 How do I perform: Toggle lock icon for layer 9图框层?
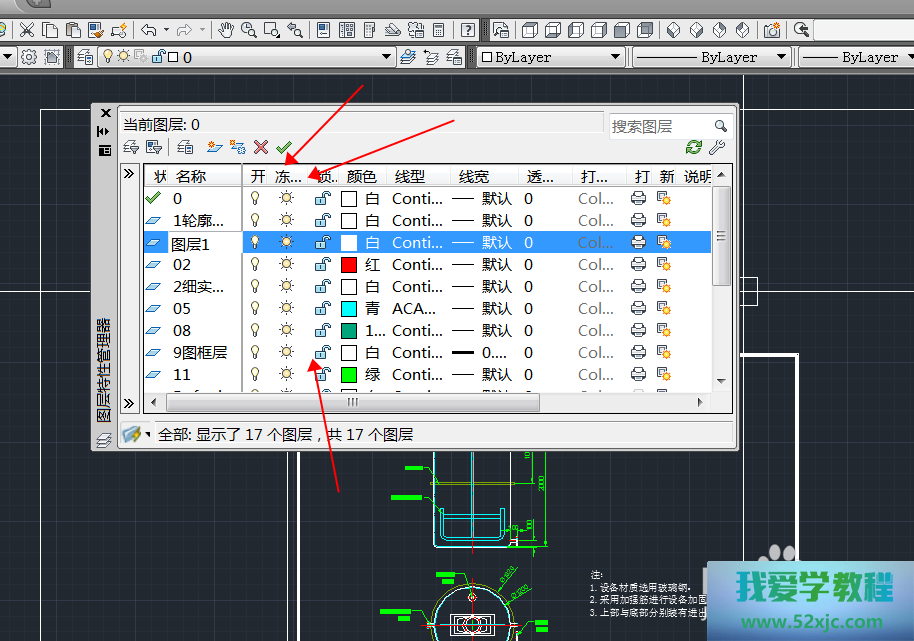[x=322, y=353]
